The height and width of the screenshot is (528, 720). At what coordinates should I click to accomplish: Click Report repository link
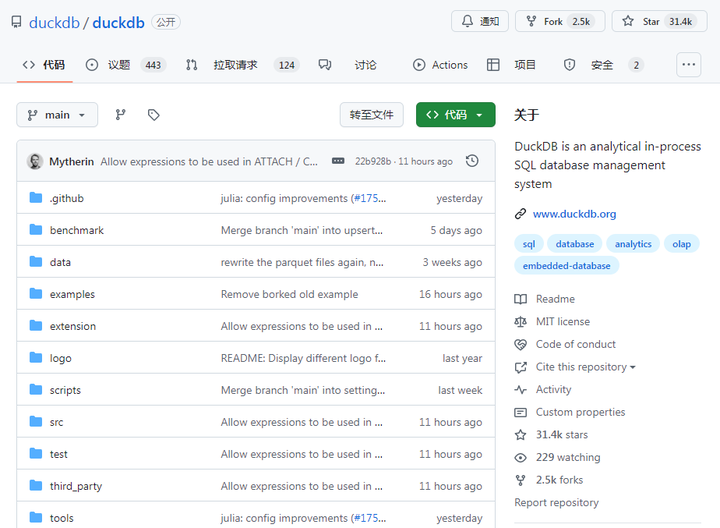pyautogui.click(x=557, y=503)
